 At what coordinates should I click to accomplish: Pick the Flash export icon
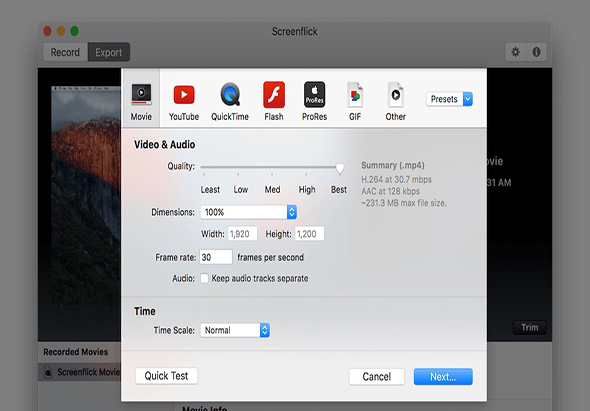click(274, 94)
